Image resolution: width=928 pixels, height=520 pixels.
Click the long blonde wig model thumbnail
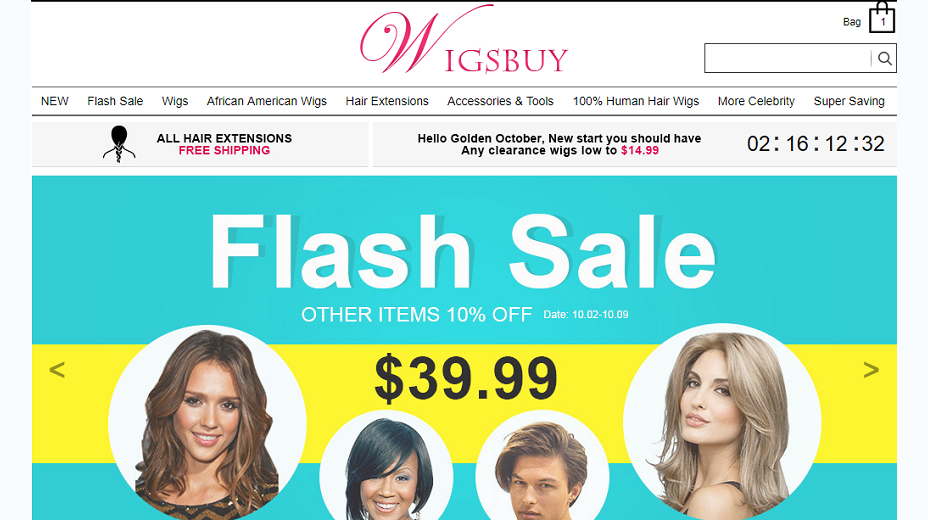point(722,421)
